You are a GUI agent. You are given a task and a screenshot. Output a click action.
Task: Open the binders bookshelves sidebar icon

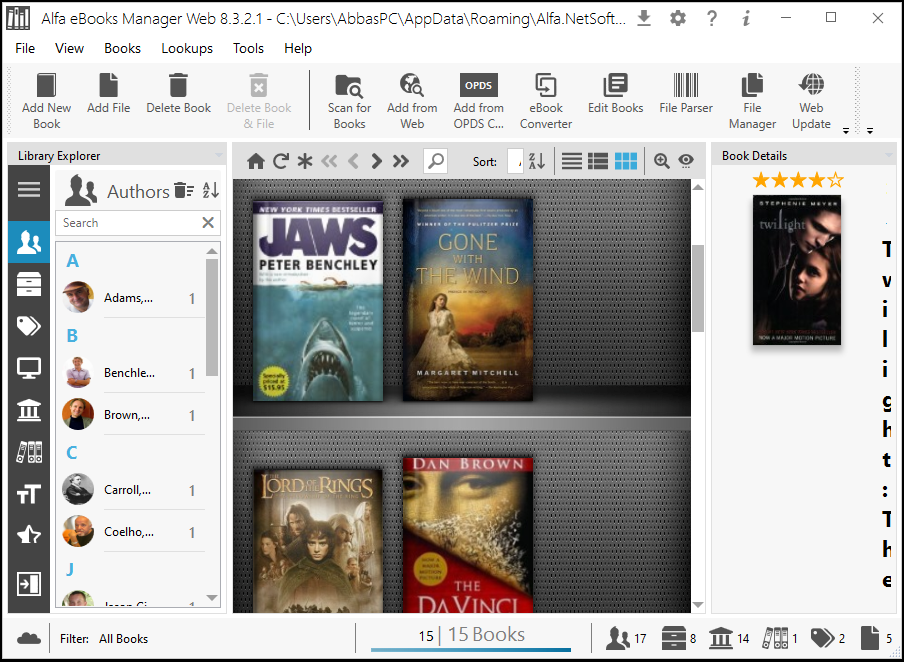(29, 452)
